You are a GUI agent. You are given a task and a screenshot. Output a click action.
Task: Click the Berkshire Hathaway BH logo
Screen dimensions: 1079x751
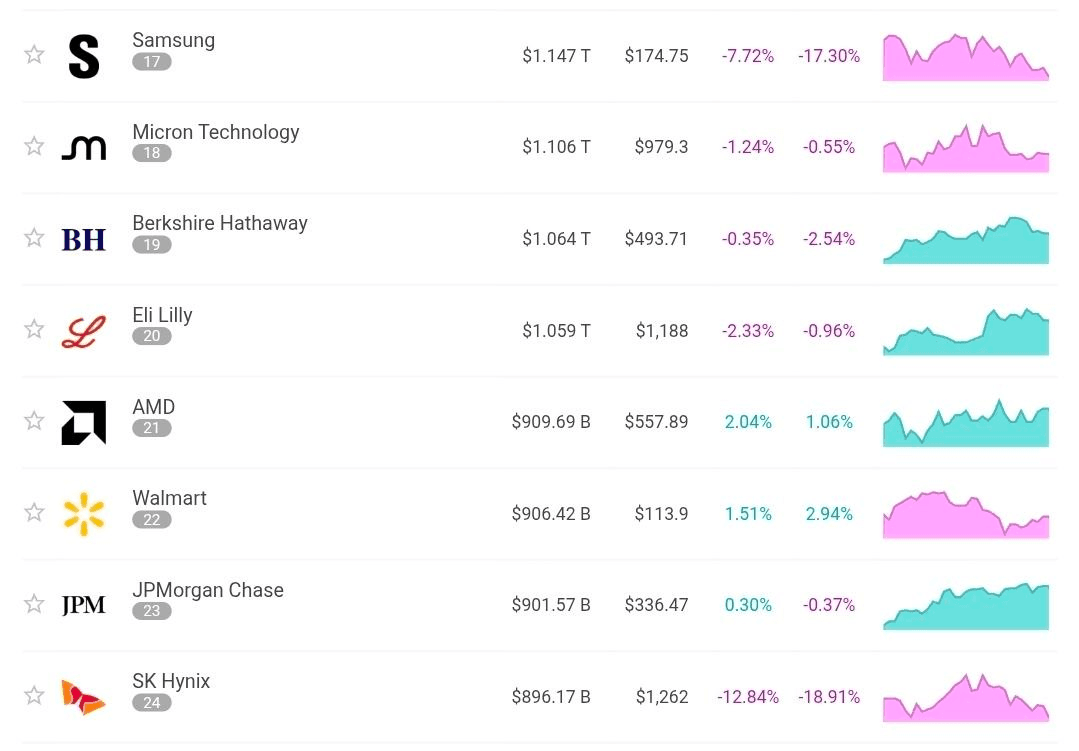[84, 240]
